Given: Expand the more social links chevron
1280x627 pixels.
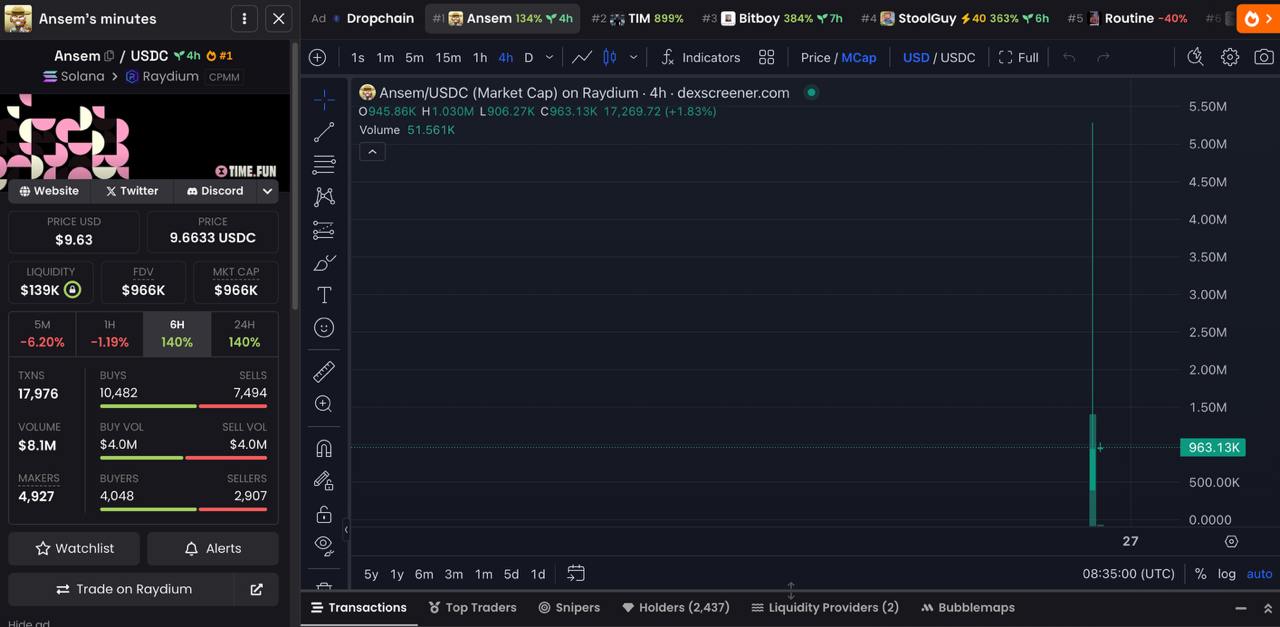Looking at the screenshot, I should coord(267,191).
